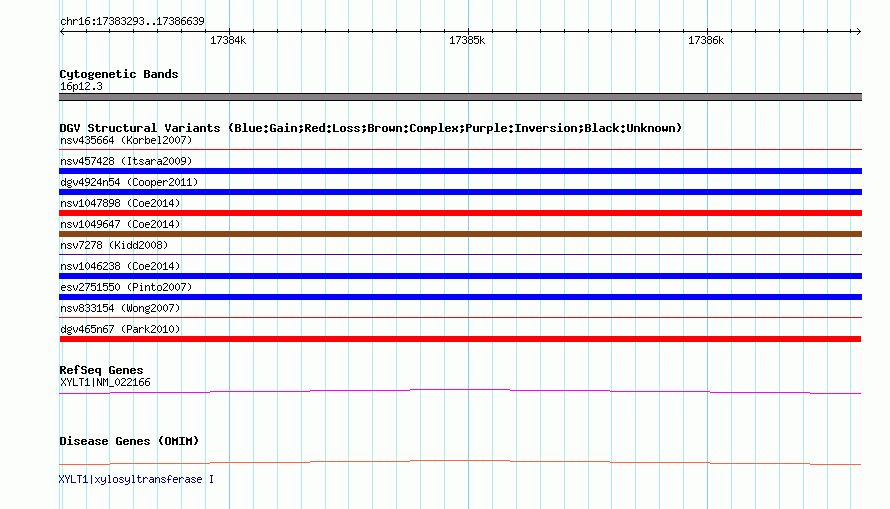Select variant label nsv457428 (Itsara2009)
This screenshot has height=509, width=890.
[126, 161]
